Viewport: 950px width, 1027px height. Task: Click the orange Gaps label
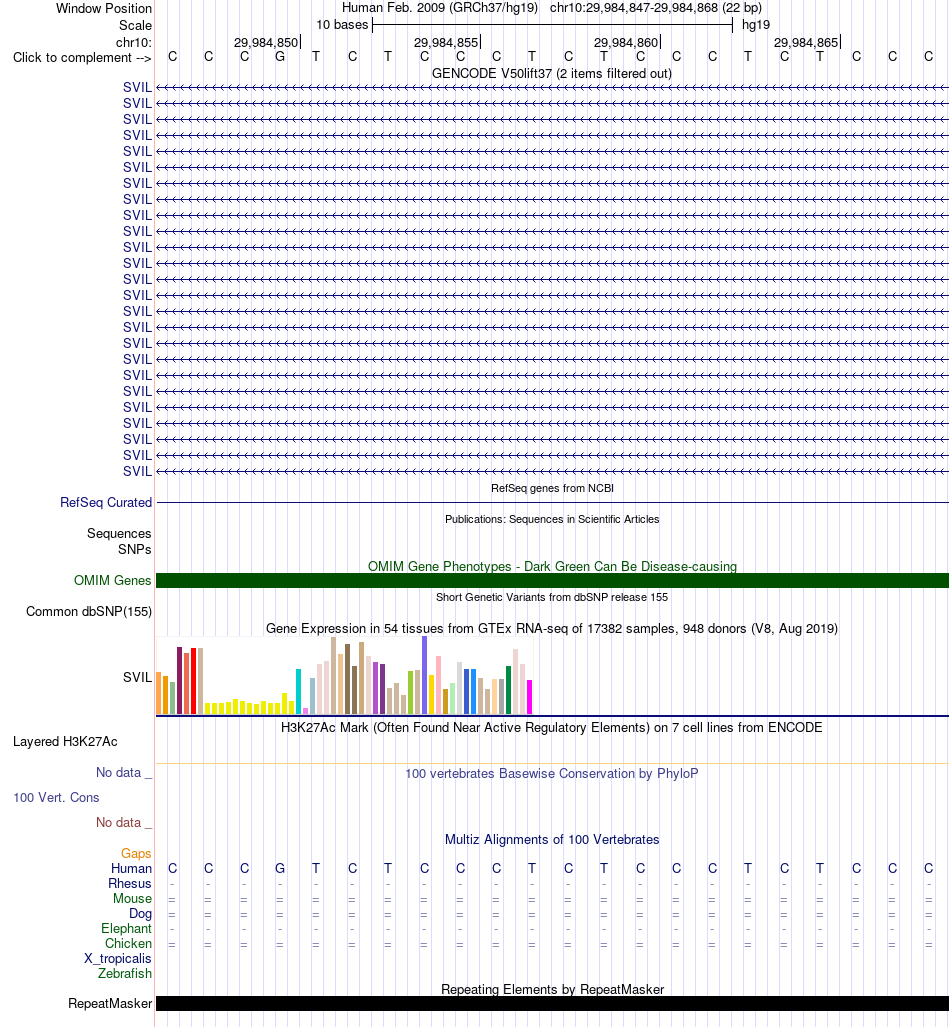(136, 853)
